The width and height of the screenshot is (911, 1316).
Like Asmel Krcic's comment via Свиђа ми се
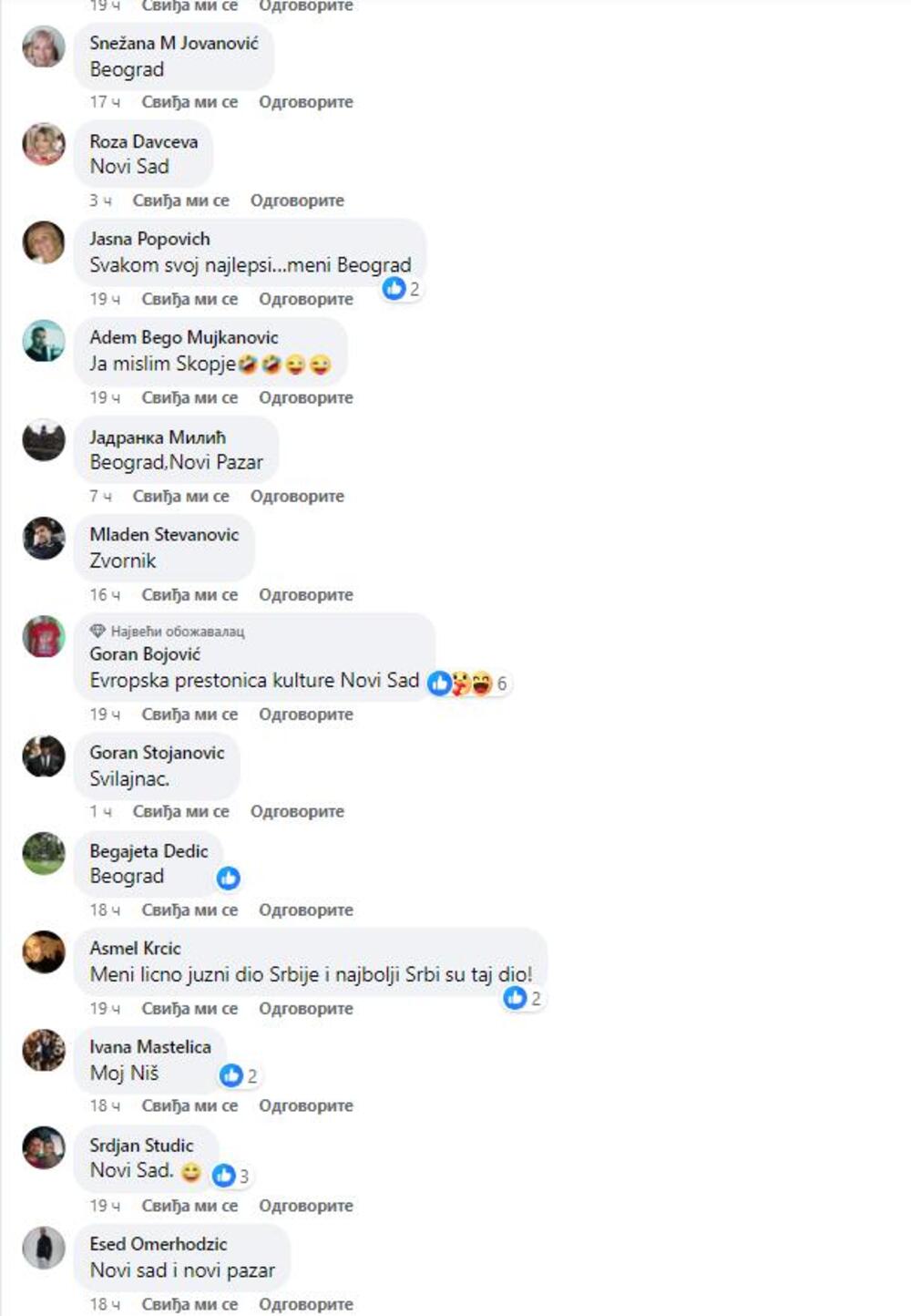pyautogui.click(x=189, y=1009)
